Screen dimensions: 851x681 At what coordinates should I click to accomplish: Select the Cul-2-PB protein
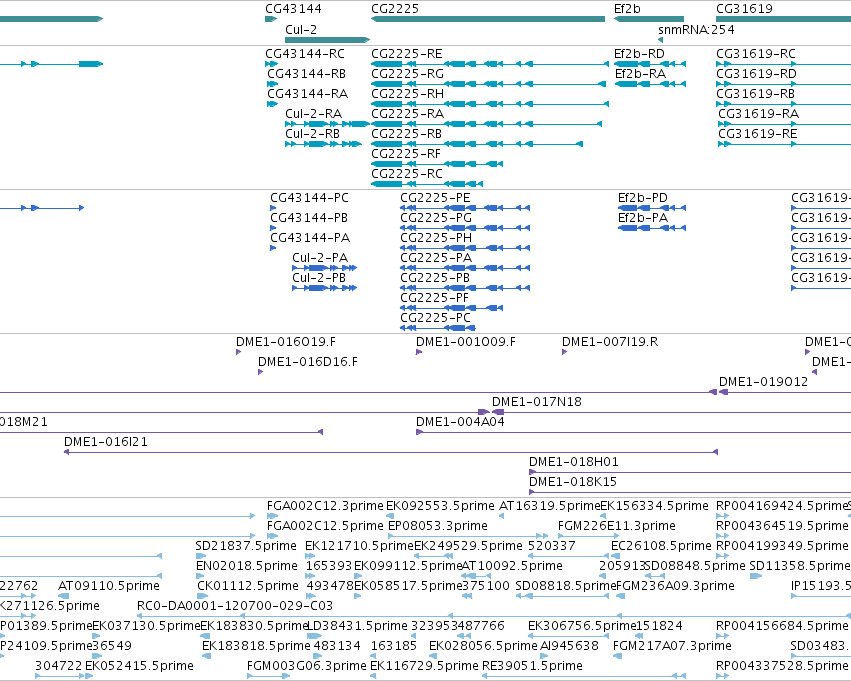point(319,278)
